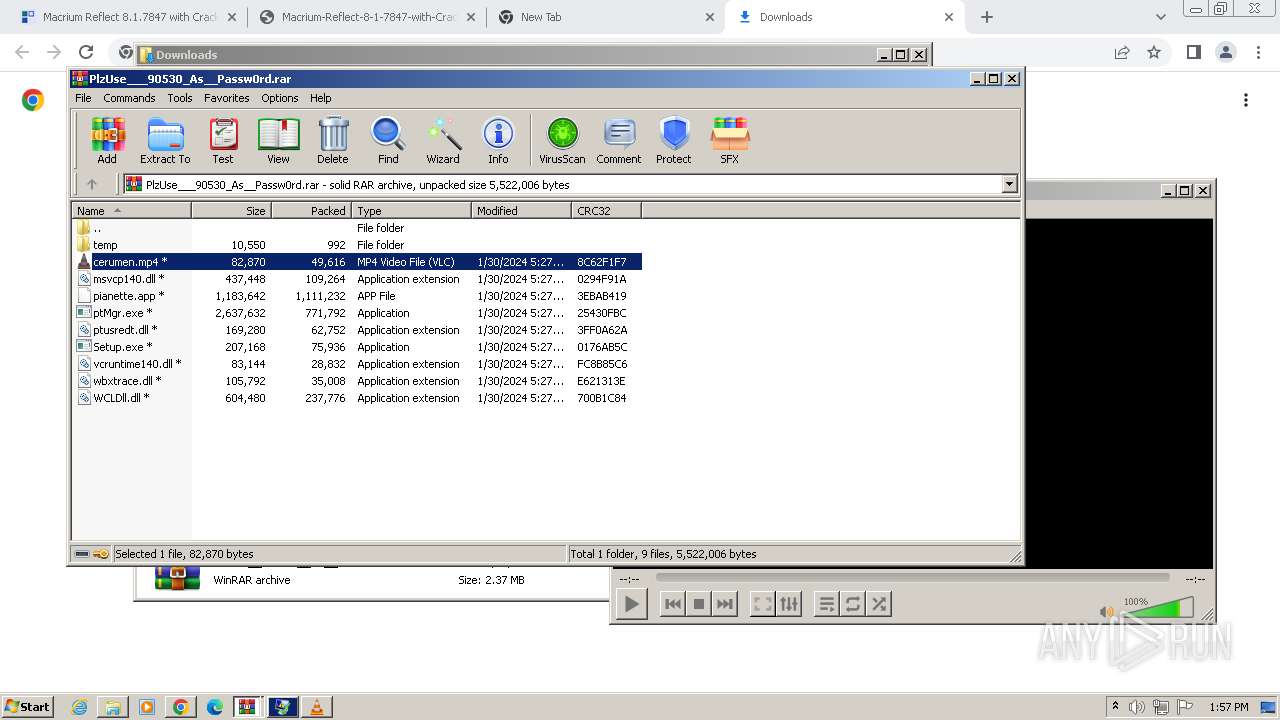
Task: Switch to the New Tab browser tab
Action: click(x=605, y=17)
